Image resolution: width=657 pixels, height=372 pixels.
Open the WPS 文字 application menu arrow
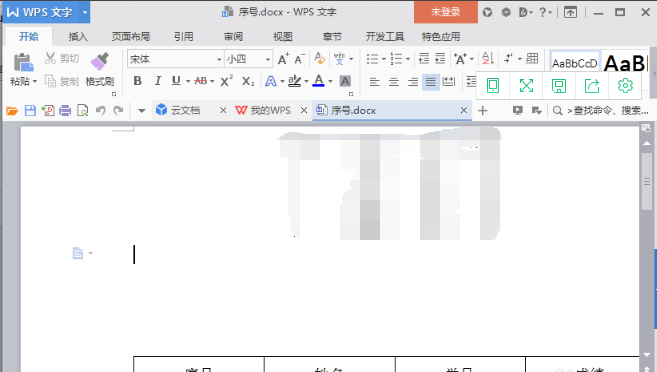(x=85, y=13)
